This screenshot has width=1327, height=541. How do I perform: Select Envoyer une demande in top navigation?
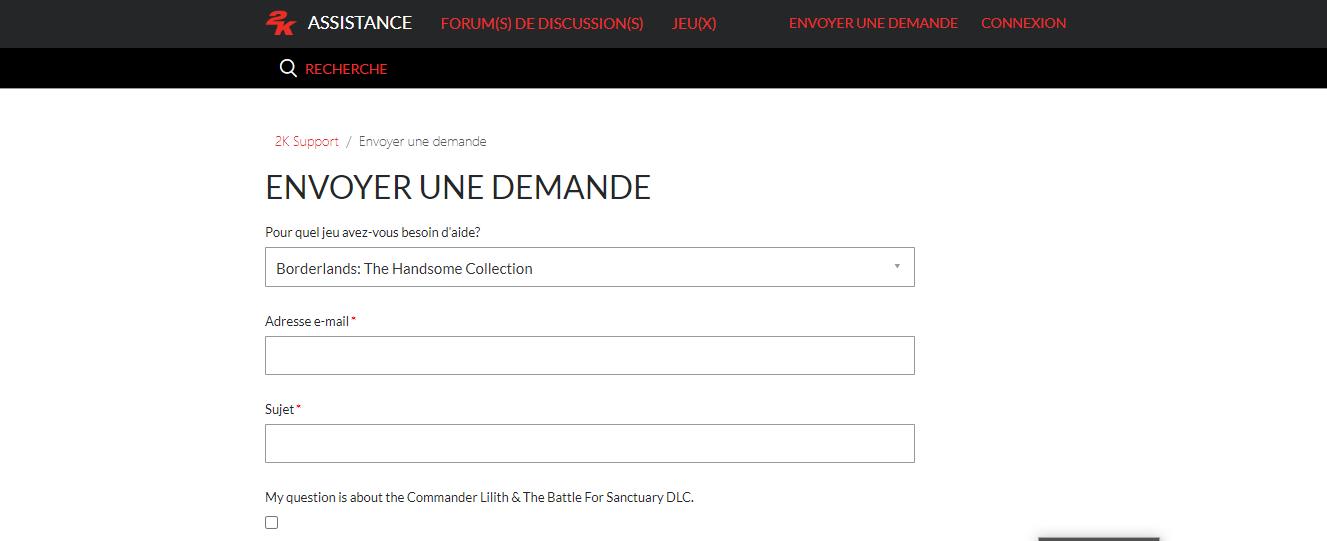click(x=873, y=23)
